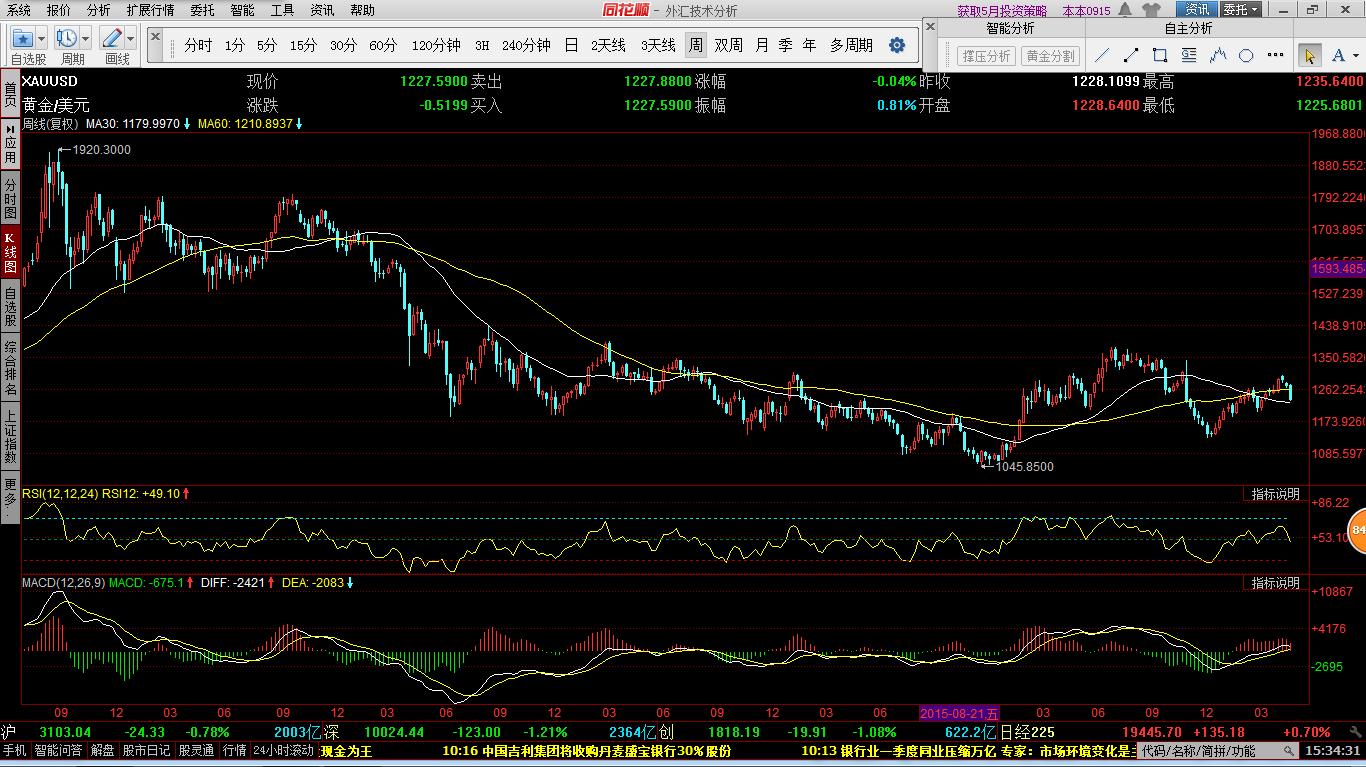Image resolution: width=1366 pixels, height=767 pixels.
Task: Open the 委托 dropdown in title bar
Action: click(x=1243, y=10)
